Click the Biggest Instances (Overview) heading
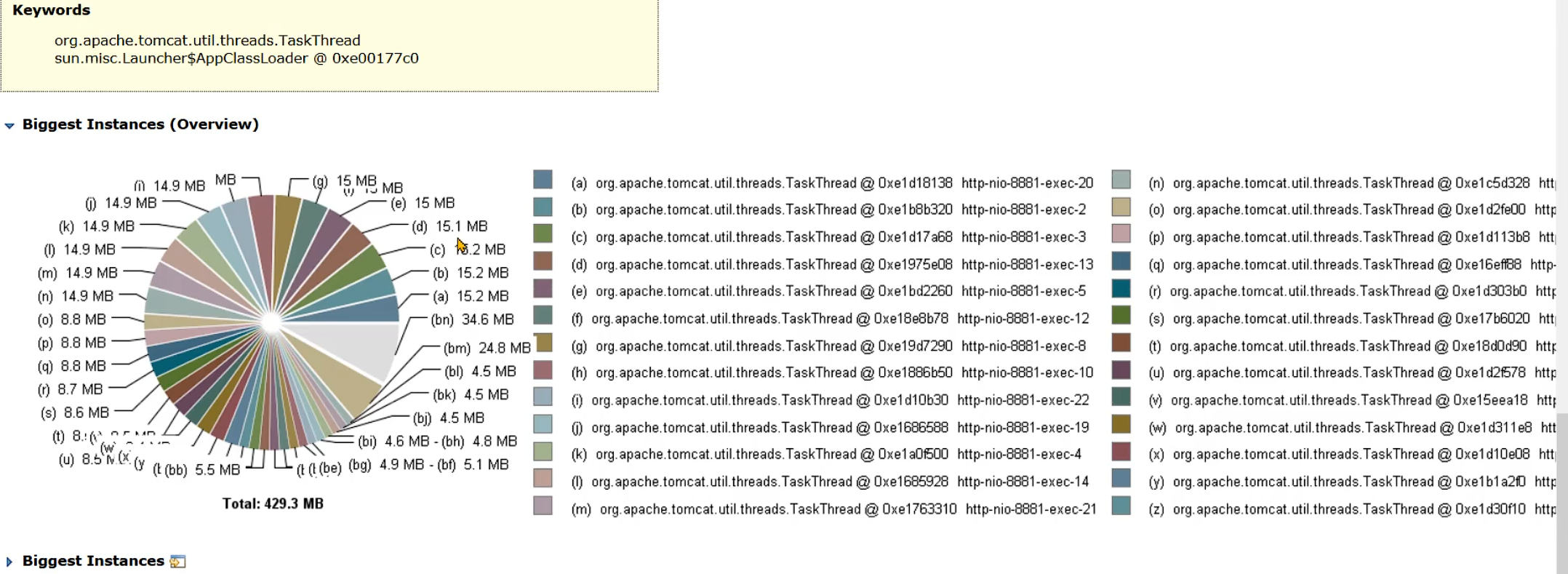This screenshot has width=1568, height=574. [x=140, y=124]
